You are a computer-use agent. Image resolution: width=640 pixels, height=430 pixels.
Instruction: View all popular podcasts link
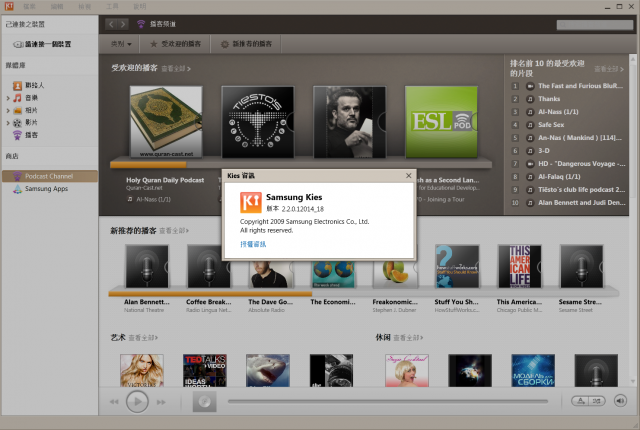pos(176,69)
